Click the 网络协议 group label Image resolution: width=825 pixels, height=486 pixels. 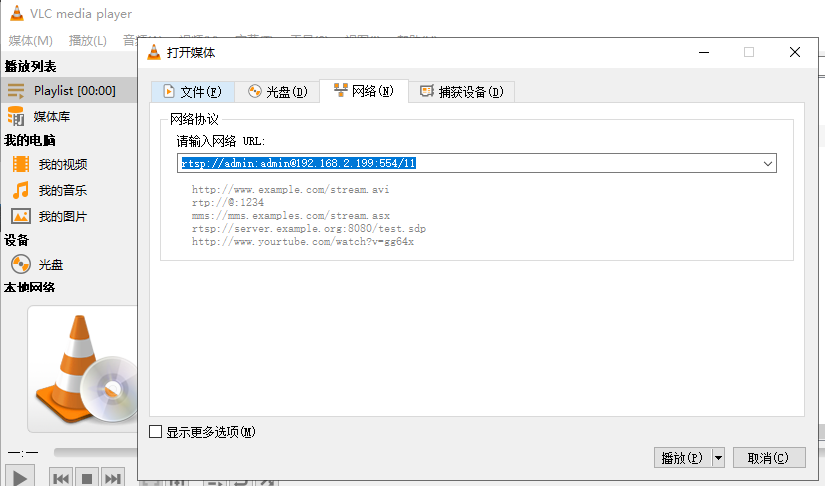(x=194, y=119)
